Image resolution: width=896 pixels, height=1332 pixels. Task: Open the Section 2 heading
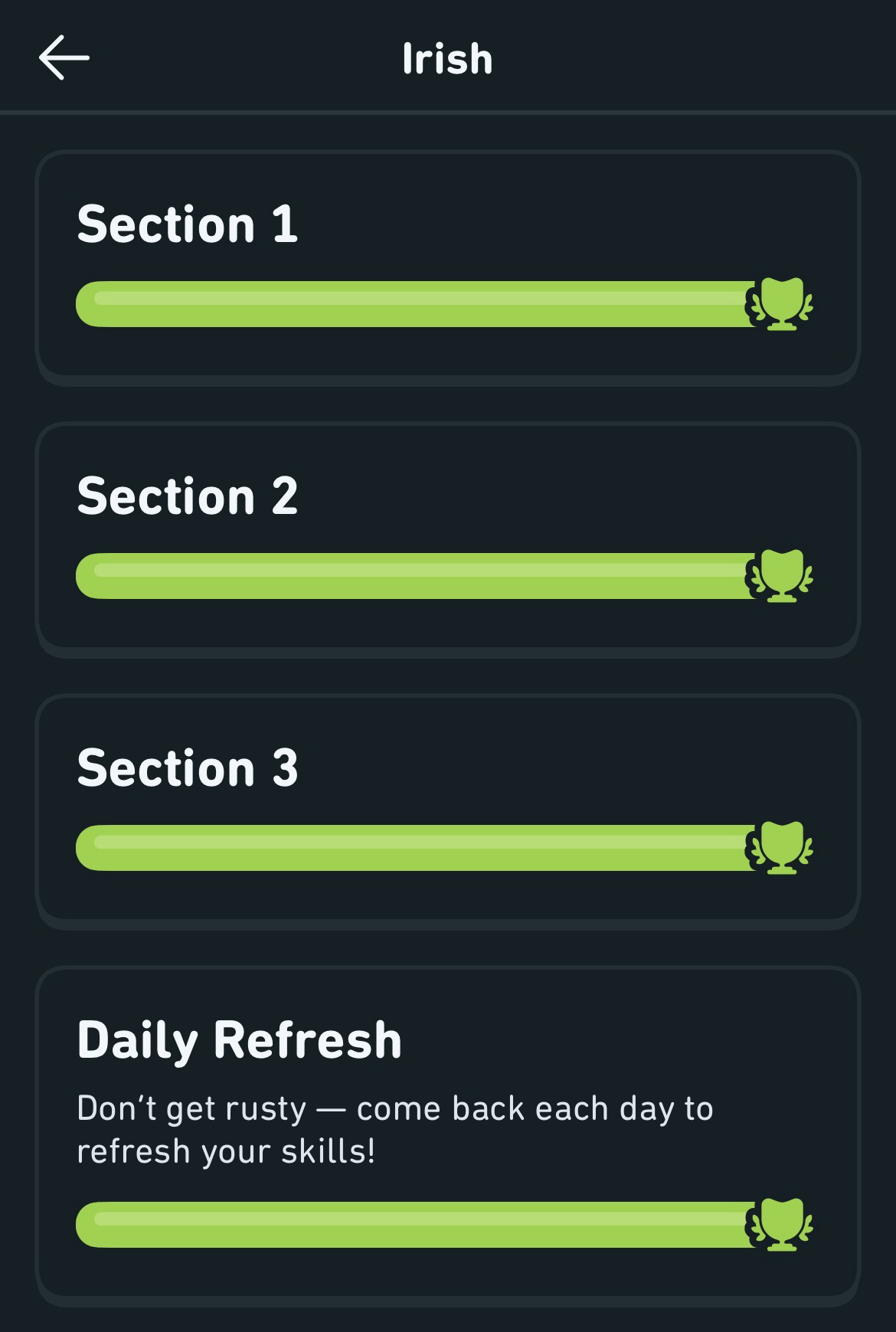(188, 496)
